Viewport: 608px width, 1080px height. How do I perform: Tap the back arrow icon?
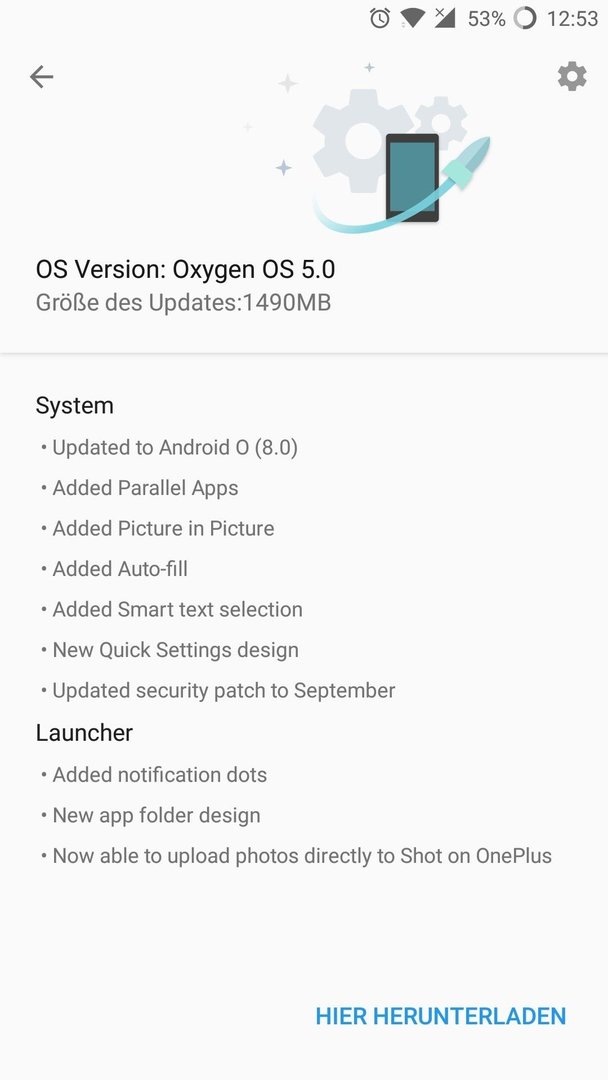pyautogui.click(x=41, y=76)
